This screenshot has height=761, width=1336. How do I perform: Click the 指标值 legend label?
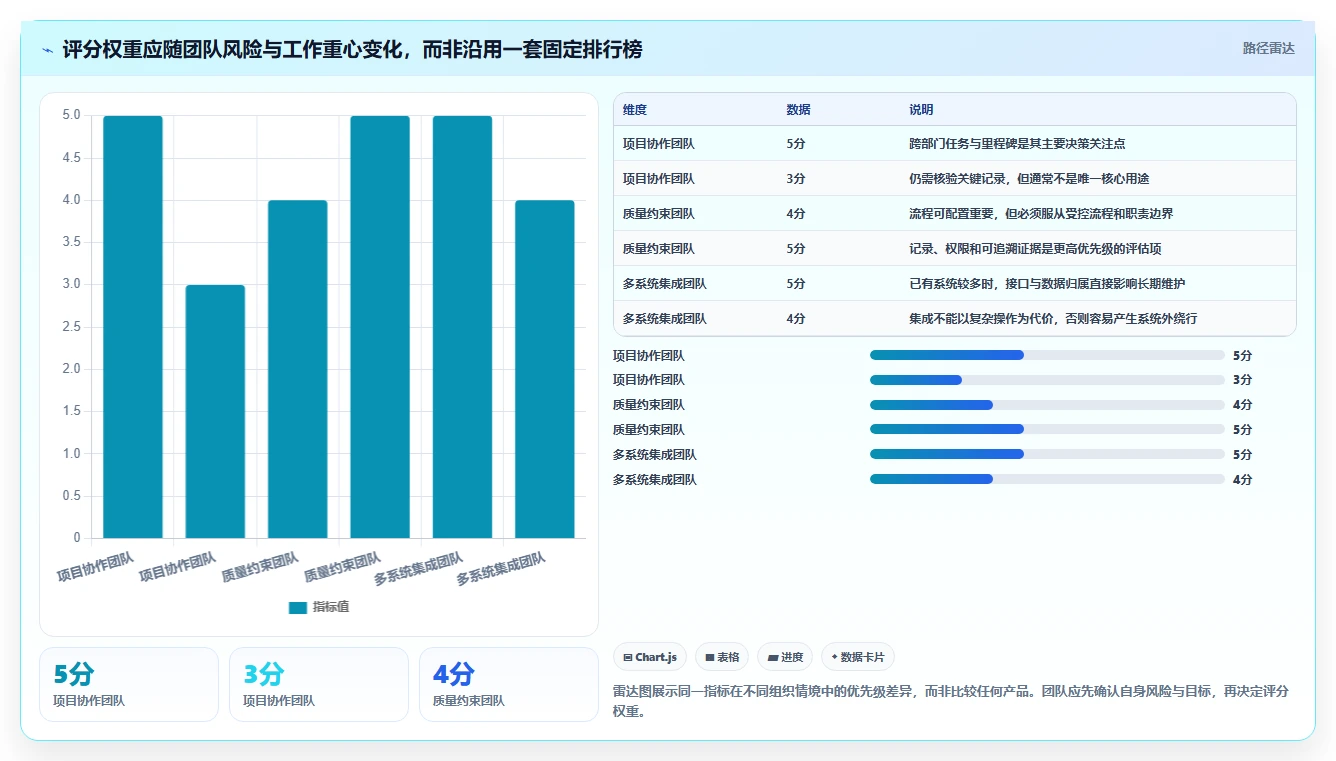click(330, 607)
